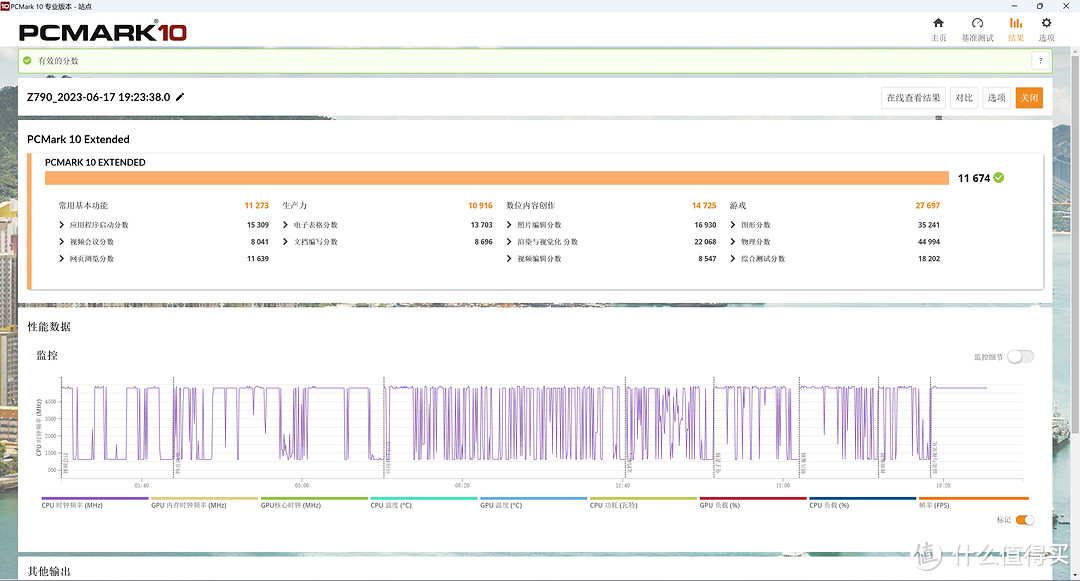Screen dimensions: 1080x581
Task: Select the dark blue CPU 负载 (%) legend
Action: [x=862, y=503]
